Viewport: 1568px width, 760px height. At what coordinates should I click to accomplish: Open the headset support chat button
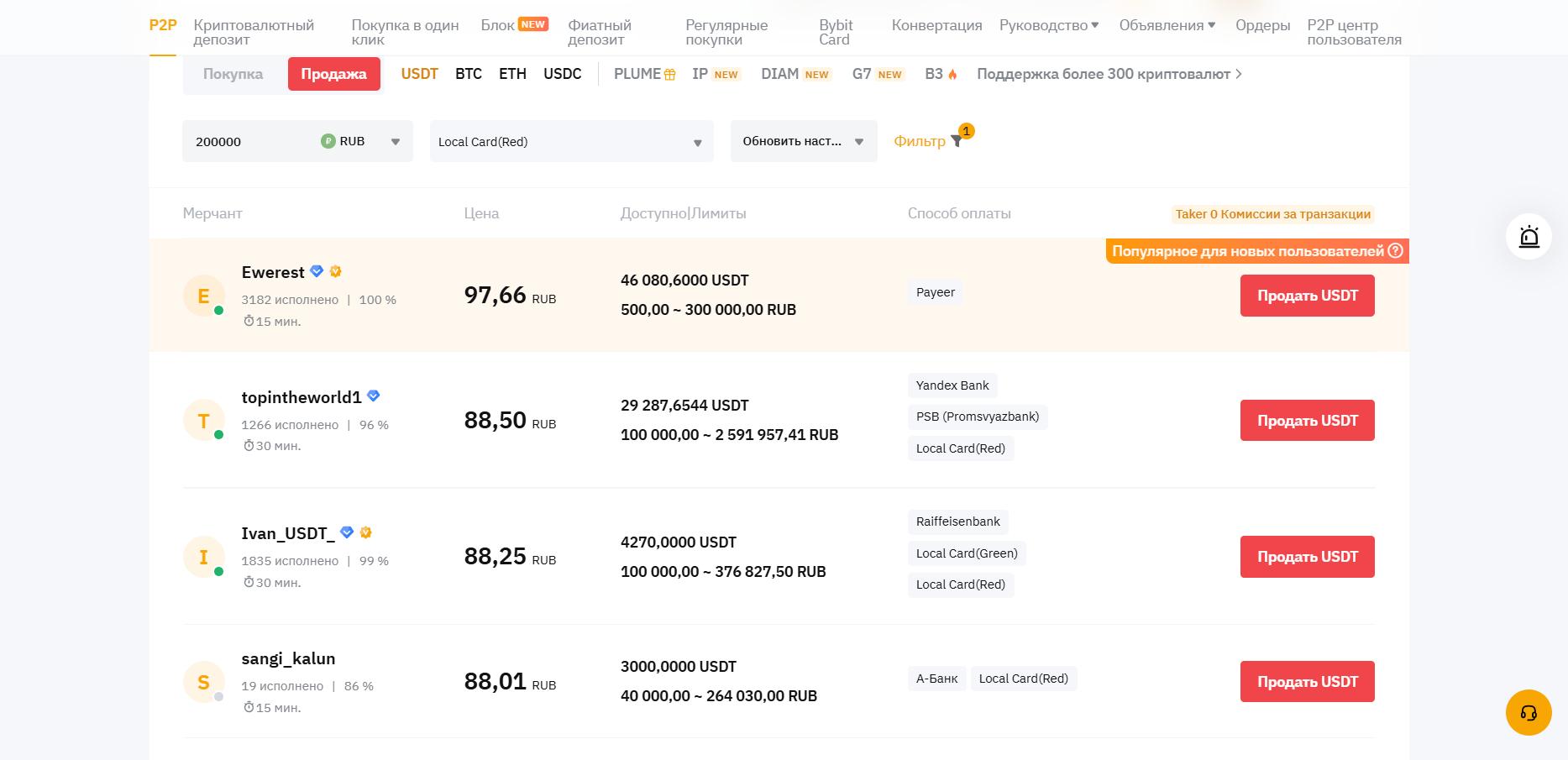pyautogui.click(x=1529, y=713)
